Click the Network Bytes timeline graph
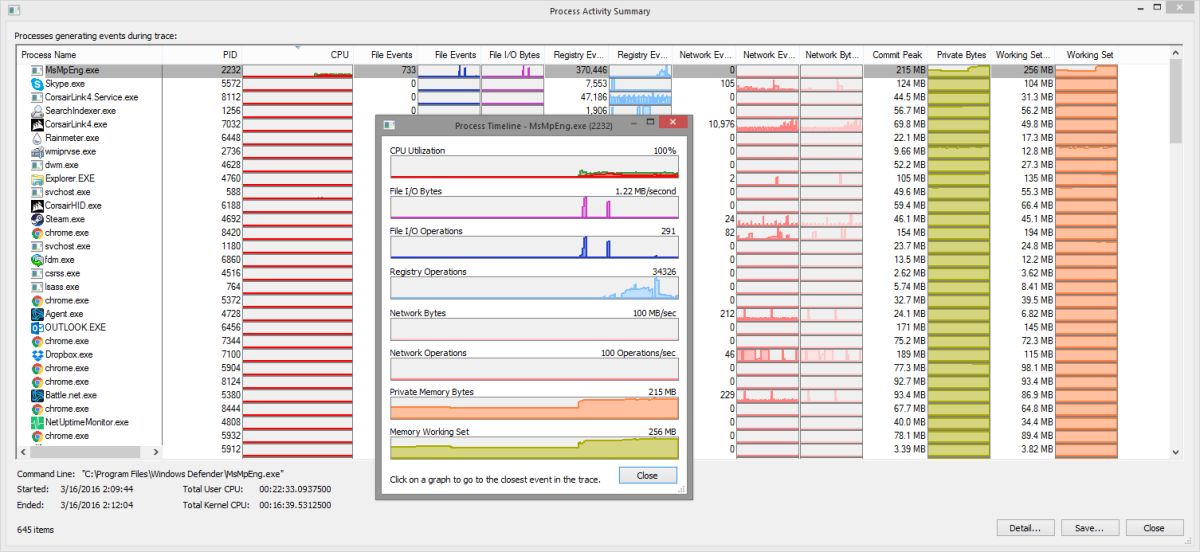Screen dimensions: 1200x552 [x=534, y=329]
